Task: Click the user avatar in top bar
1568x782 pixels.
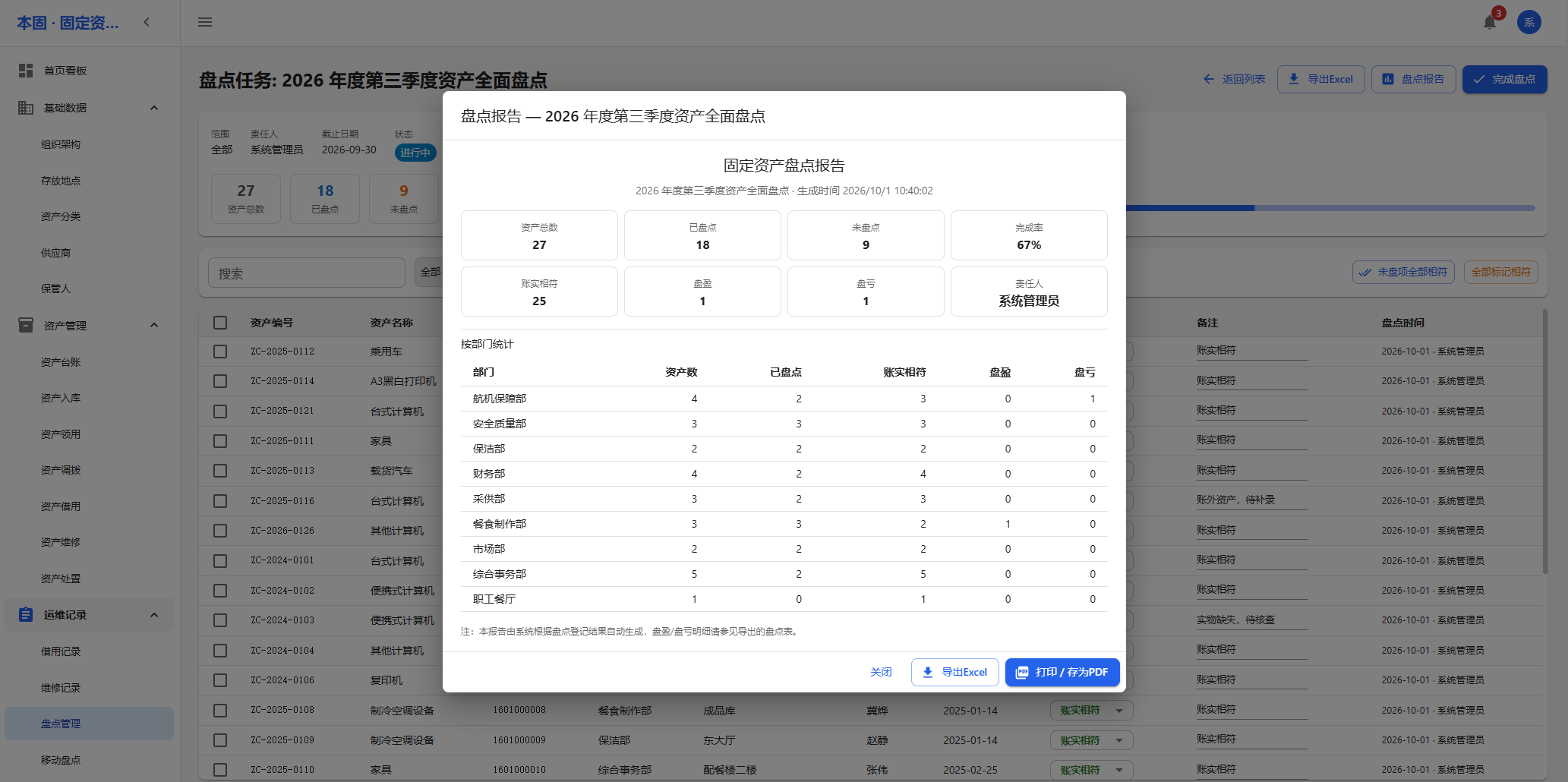Action: point(1529,22)
